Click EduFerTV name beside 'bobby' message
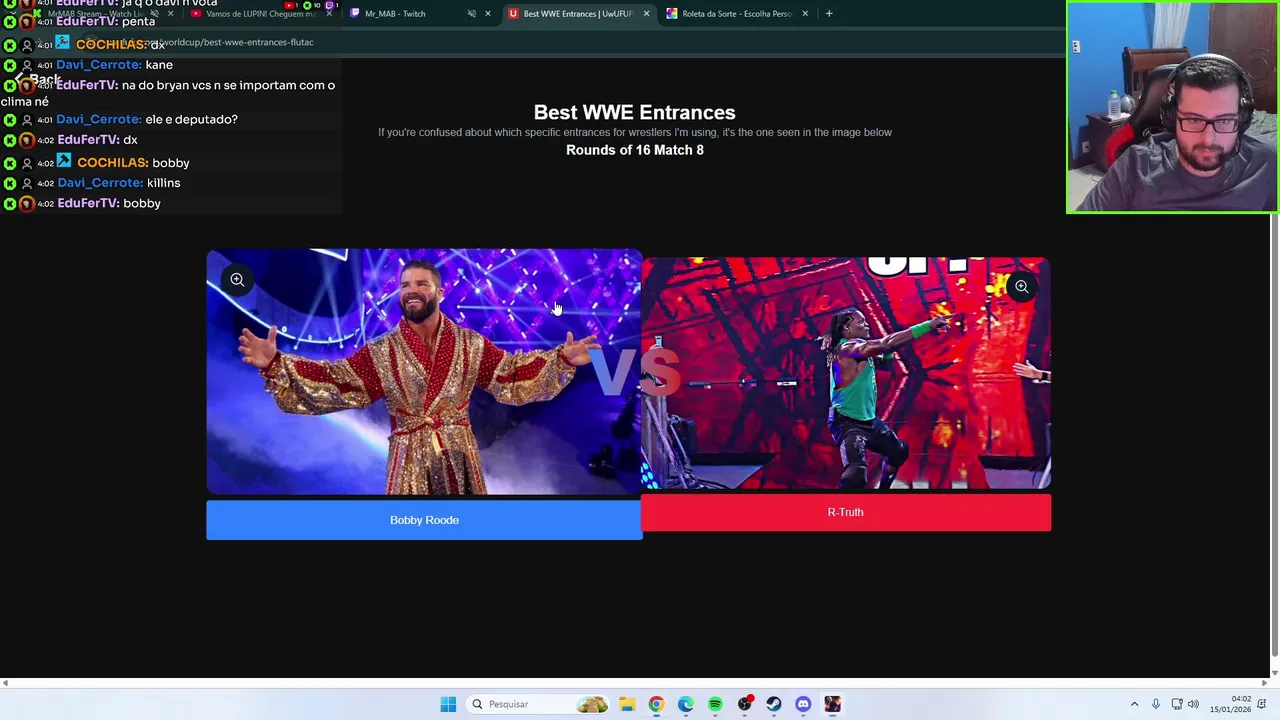This screenshot has width=1280, height=720. coord(88,203)
